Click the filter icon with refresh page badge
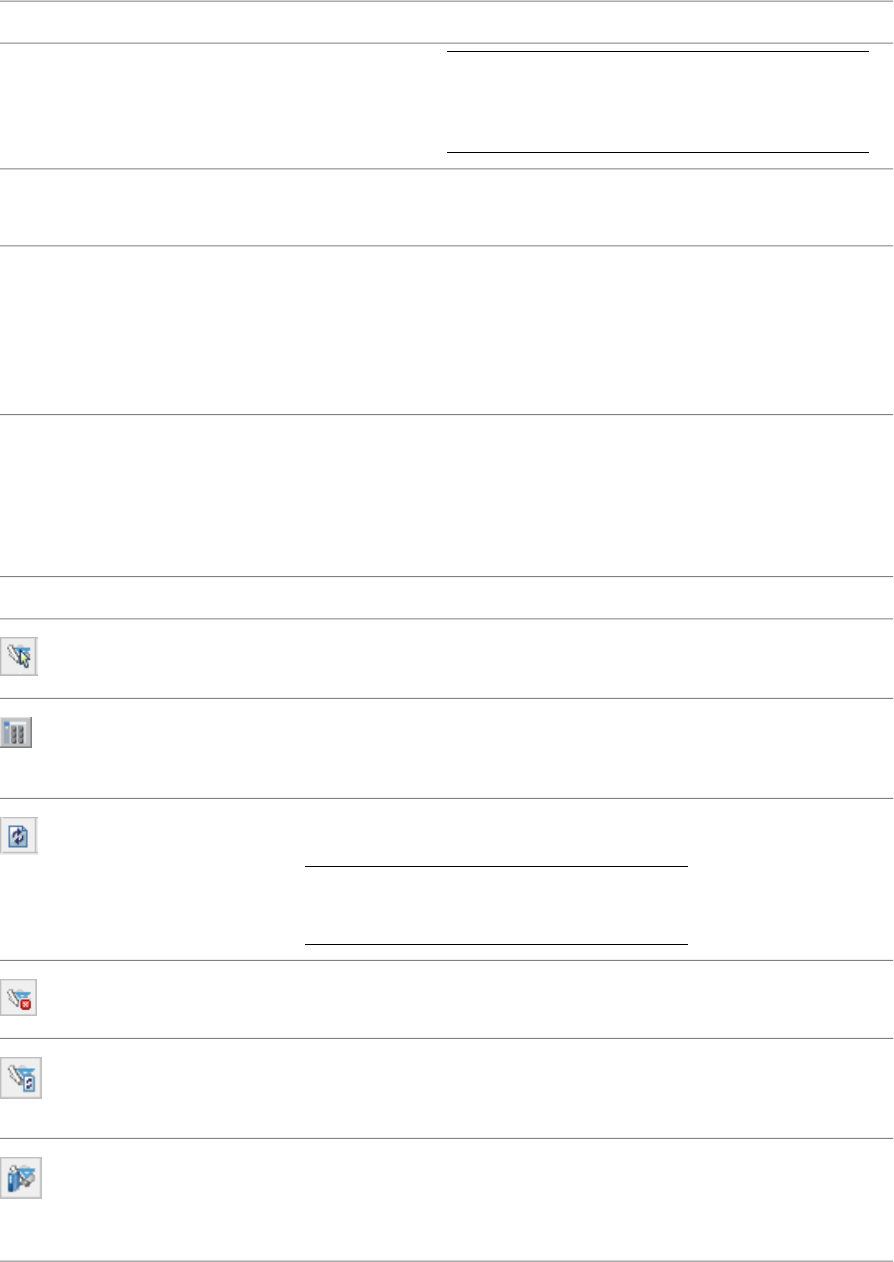Image resolution: width=894 pixels, height=1262 pixels. tap(21, 1081)
